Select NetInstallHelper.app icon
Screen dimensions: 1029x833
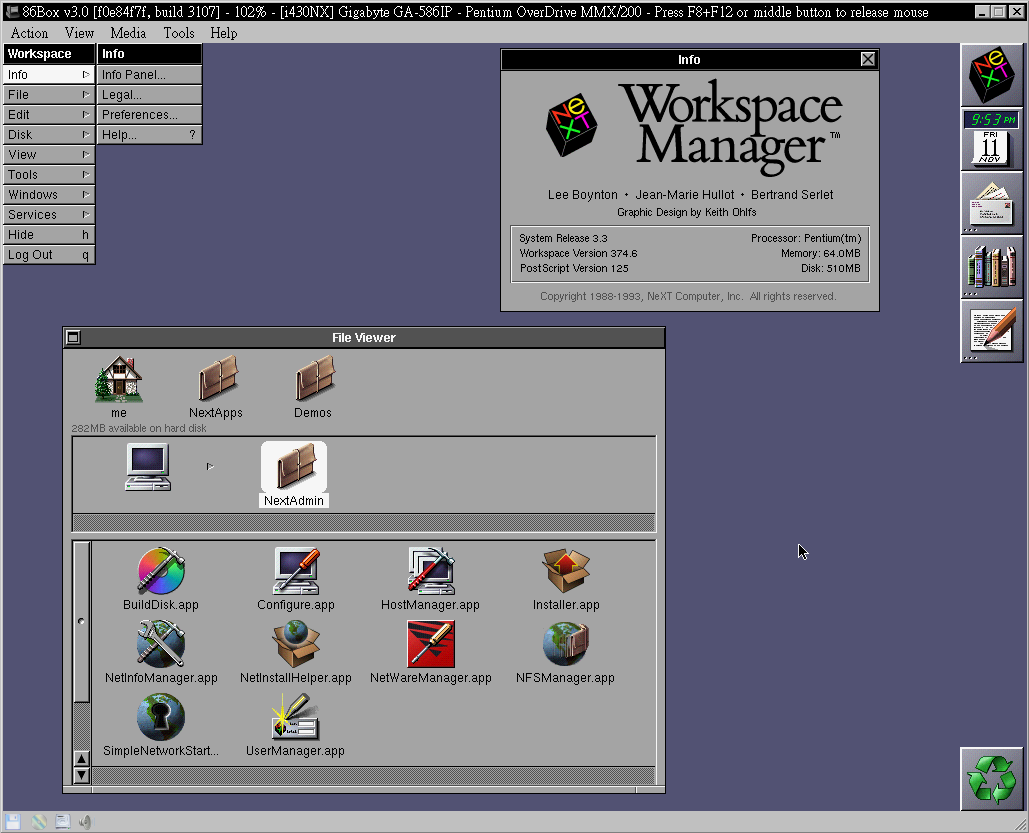pyautogui.click(x=296, y=644)
